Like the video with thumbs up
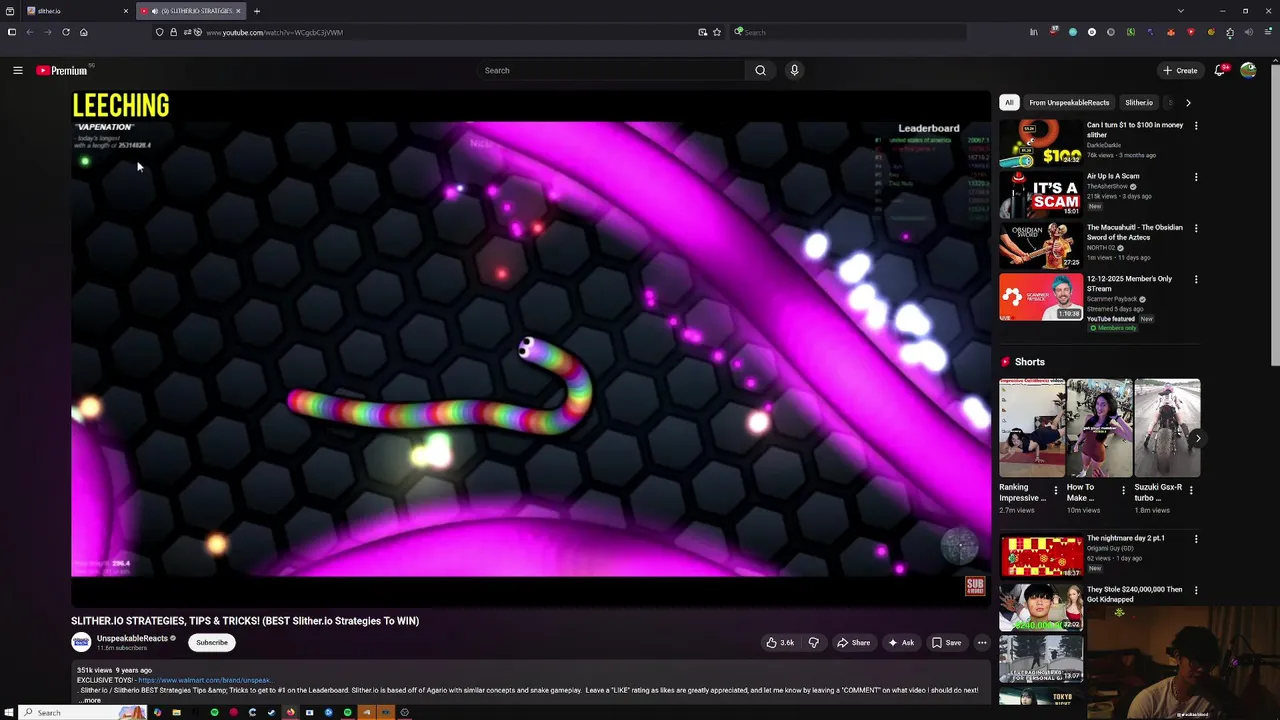The image size is (1280, 720). pos(780,643)
